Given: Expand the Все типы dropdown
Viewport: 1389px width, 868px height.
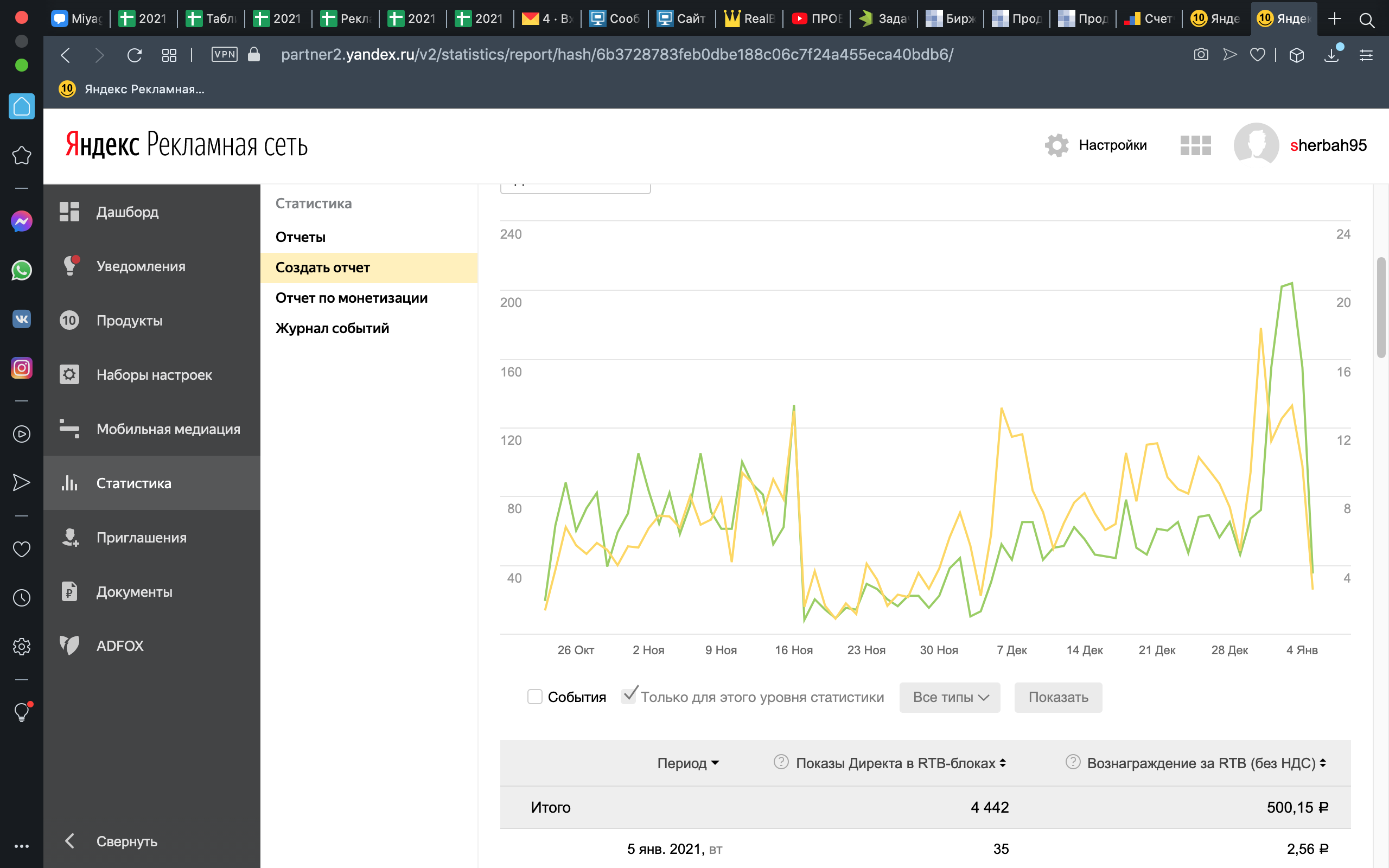Looking at the screenshot, I should (950, 697).
